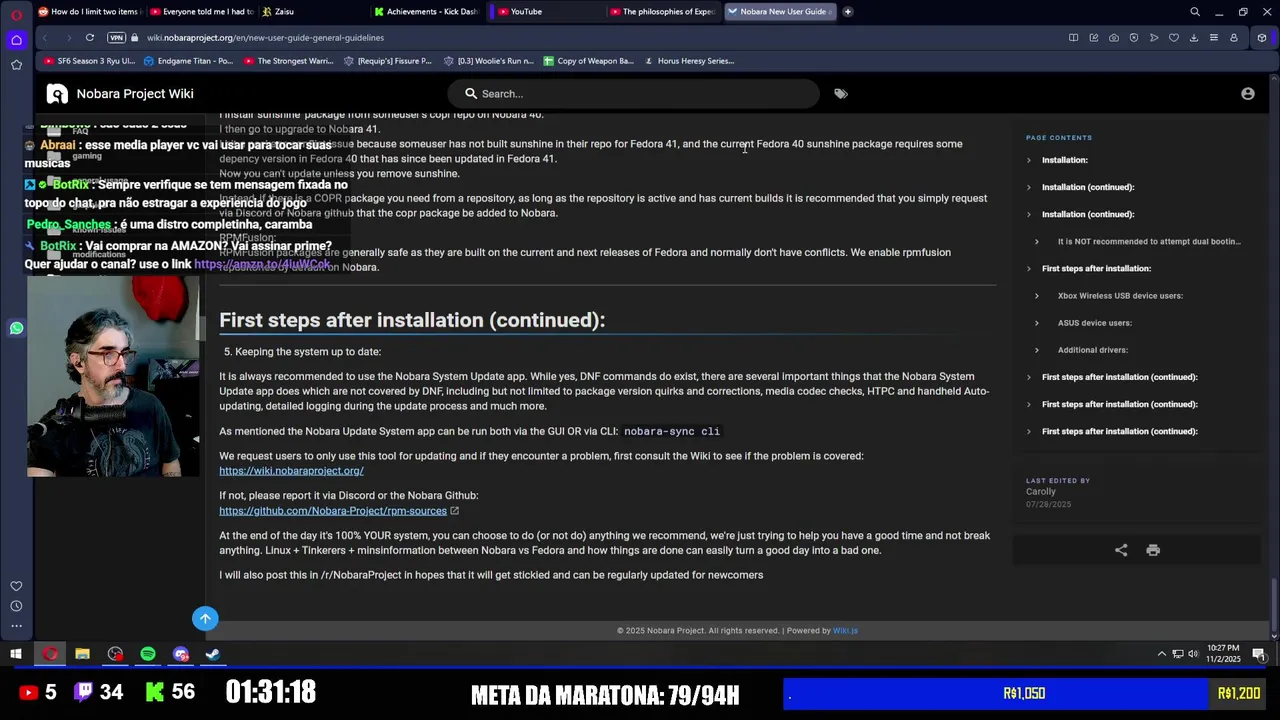Open the sidebar three-dots more menu
1280x720 pixels.
click(16, 626)
